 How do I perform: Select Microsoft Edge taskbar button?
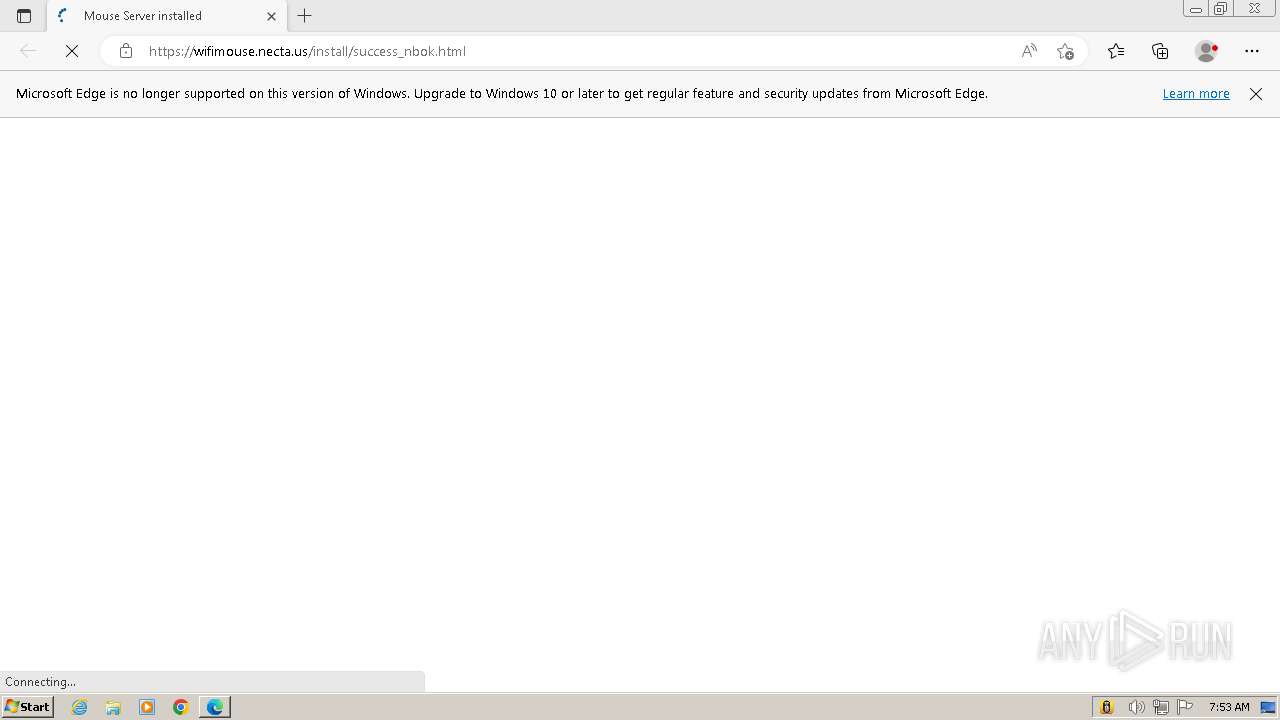click(x=215, y=707)
